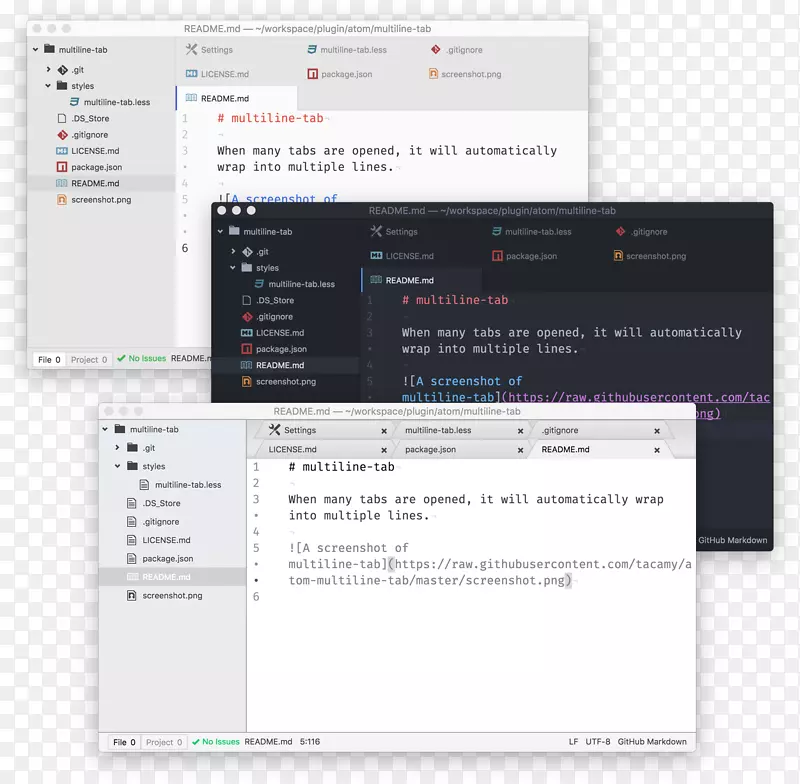
Task: Click the Project 0 status bar button
Action: (164, 742)
